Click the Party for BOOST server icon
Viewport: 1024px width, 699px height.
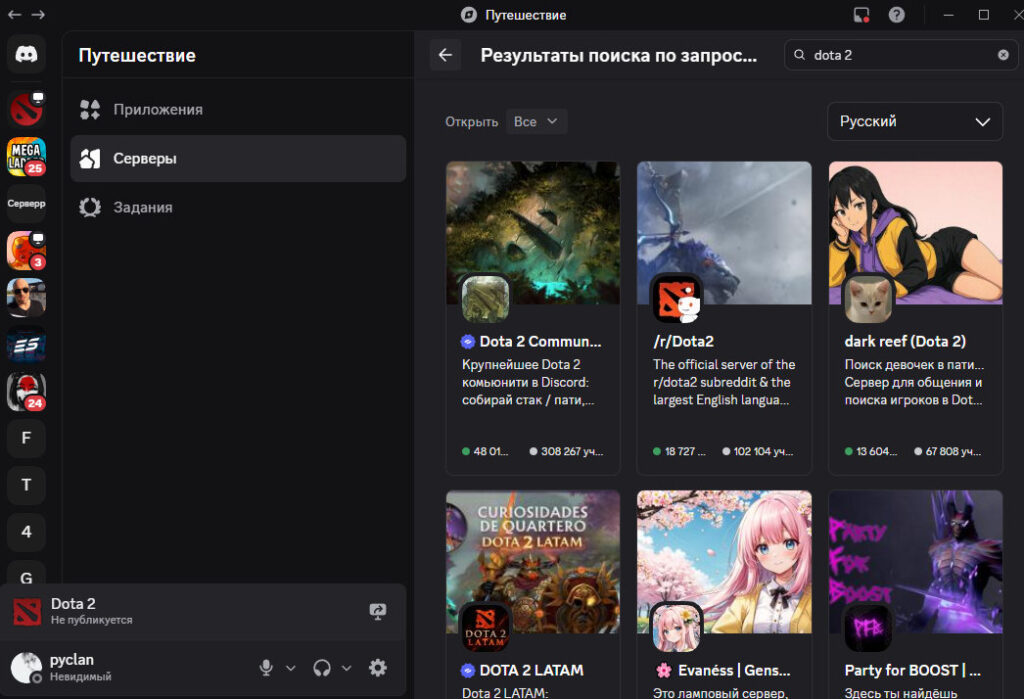[868, 628]
